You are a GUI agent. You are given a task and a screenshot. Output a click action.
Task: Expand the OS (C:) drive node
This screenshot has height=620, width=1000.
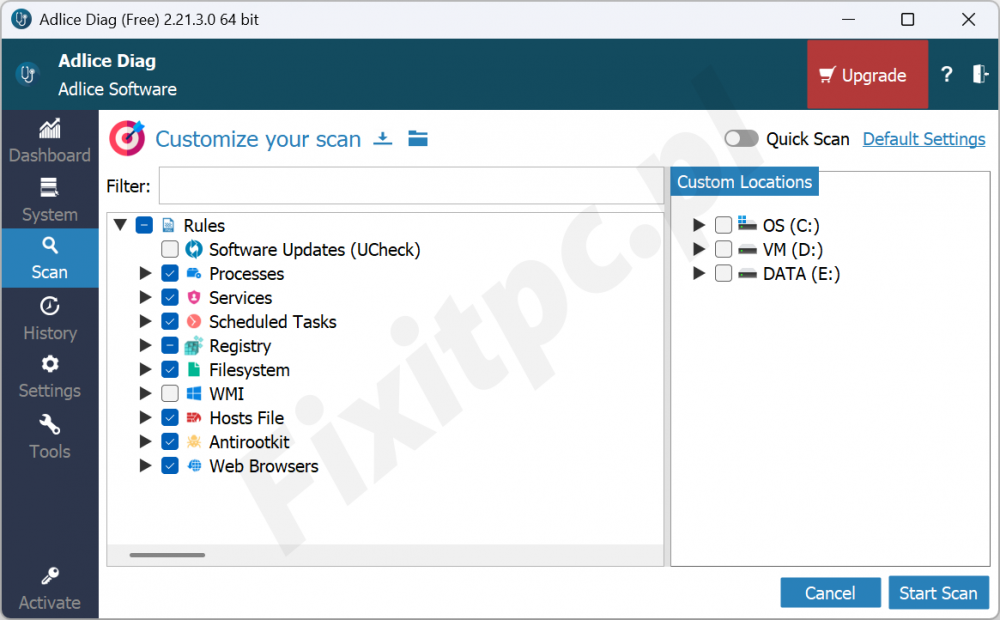pos(700,226)
